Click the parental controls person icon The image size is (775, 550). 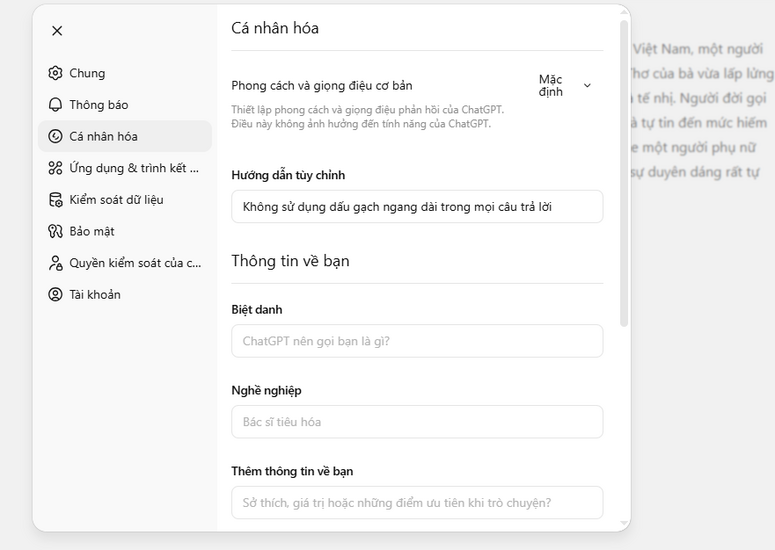coord(55,263)
